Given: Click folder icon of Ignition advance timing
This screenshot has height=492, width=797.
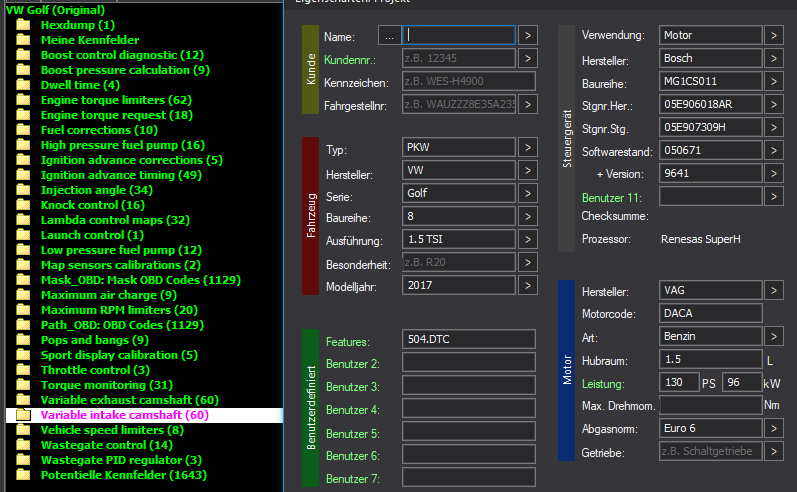Looking at the screenshot, I should [x=23, y=175].
